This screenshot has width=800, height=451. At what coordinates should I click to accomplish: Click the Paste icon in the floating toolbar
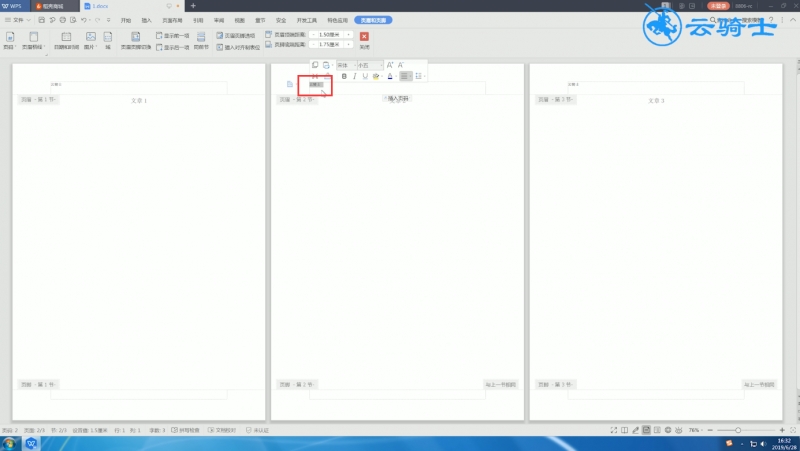click(x=326, y=65)
